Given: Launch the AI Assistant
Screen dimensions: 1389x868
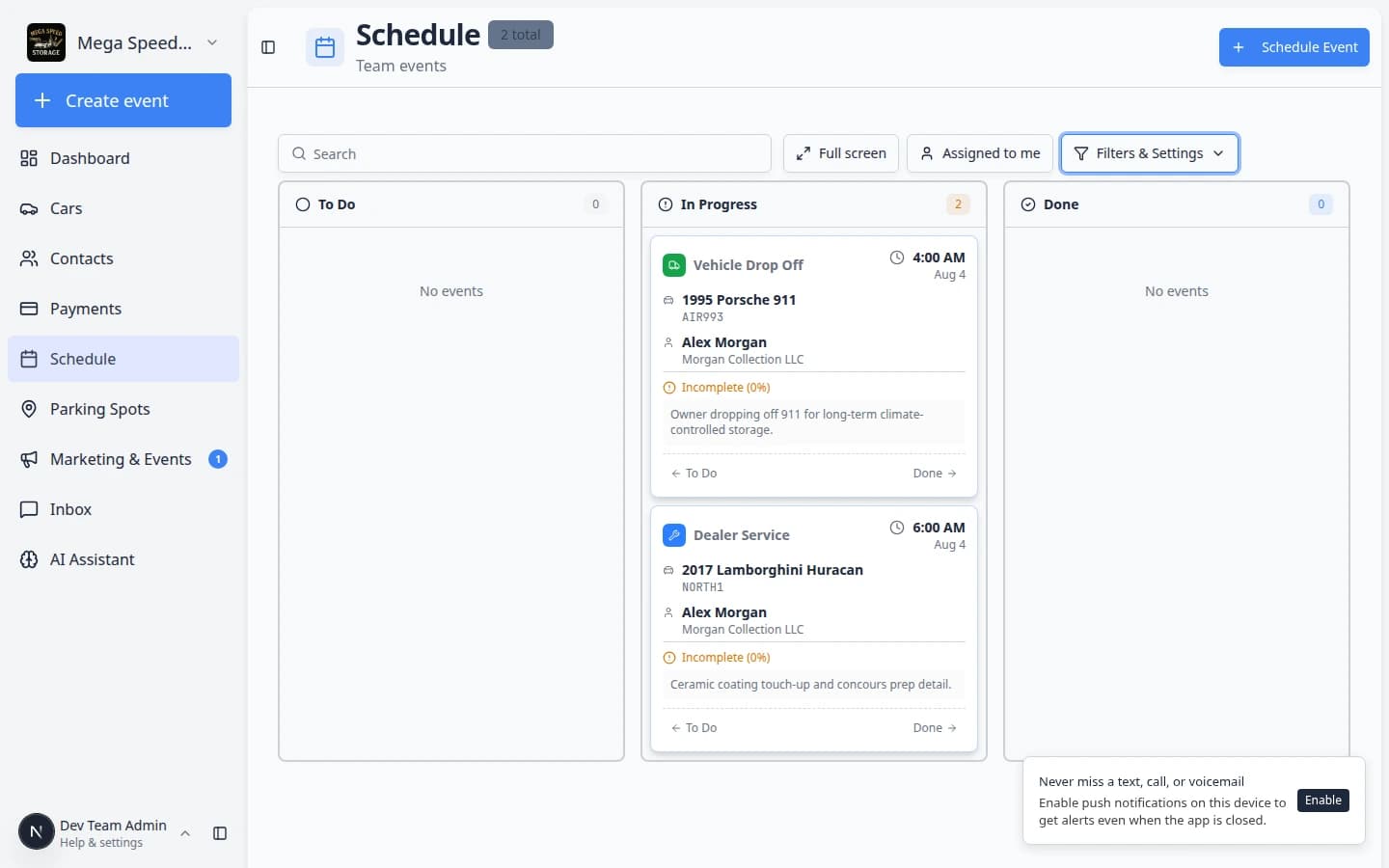Looking at the screenshot, I should click(x=123, y=559).
